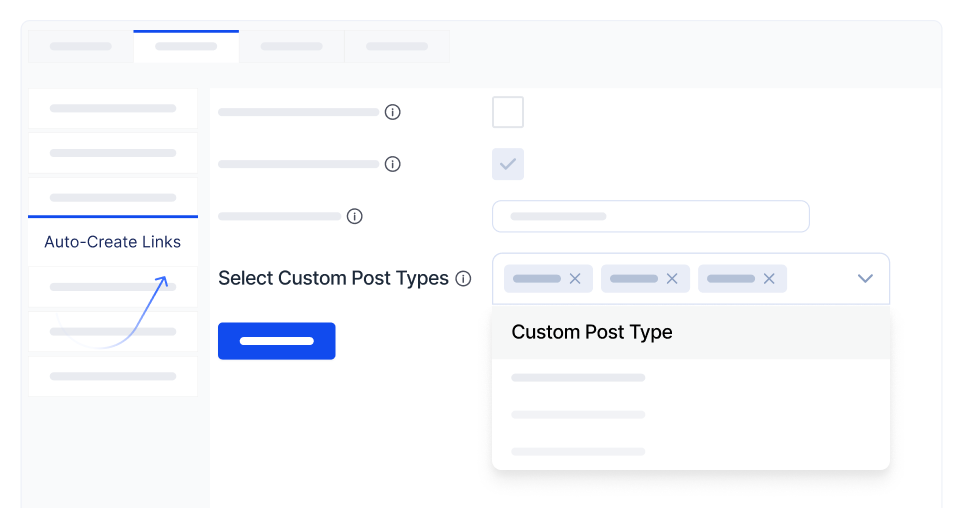
Task: Select the second placeholder option in dropdown
Action: [x=578, y=414]
